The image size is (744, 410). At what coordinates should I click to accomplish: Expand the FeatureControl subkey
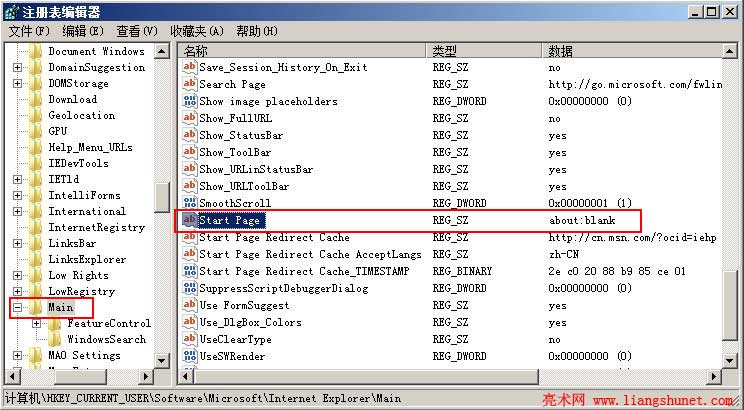coord(36,324)
